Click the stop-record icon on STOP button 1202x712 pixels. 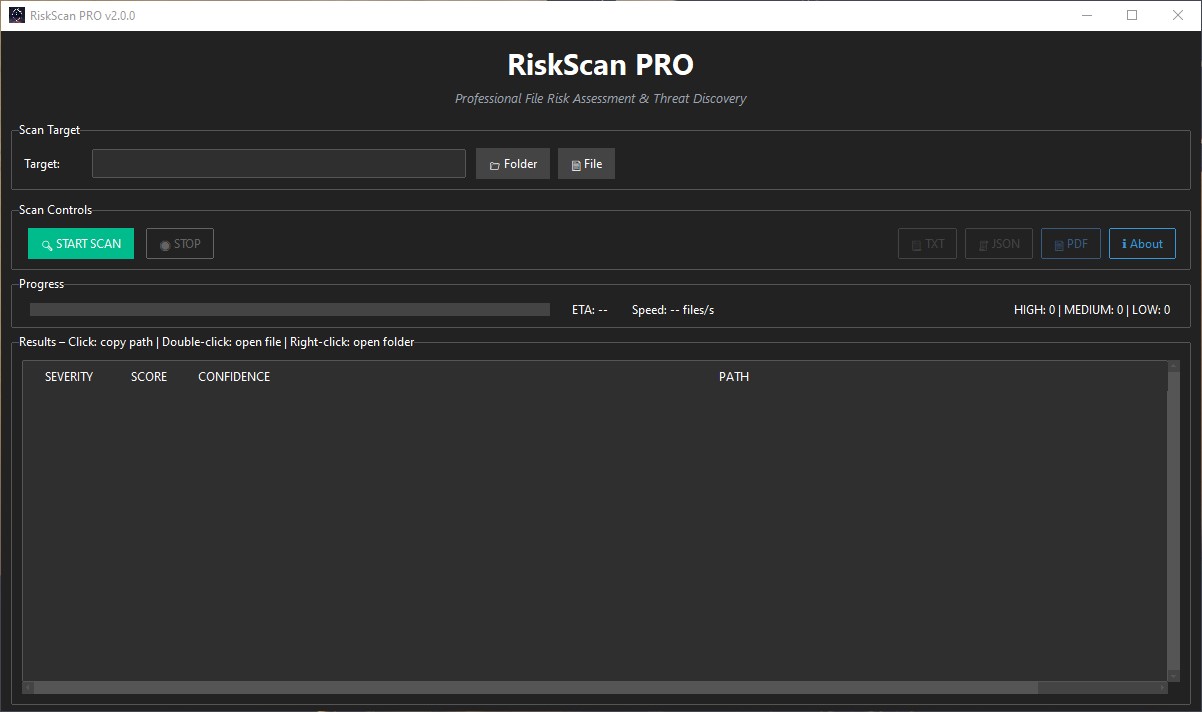click(x=166, y=244)
